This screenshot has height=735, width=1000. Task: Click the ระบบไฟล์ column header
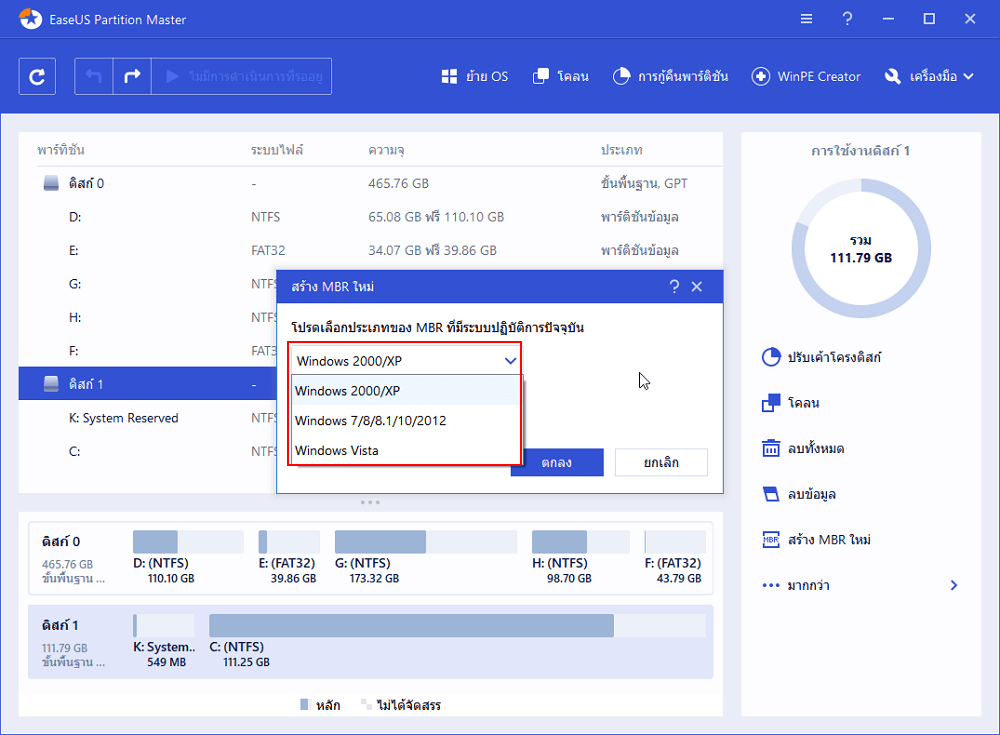pos(277,150)
